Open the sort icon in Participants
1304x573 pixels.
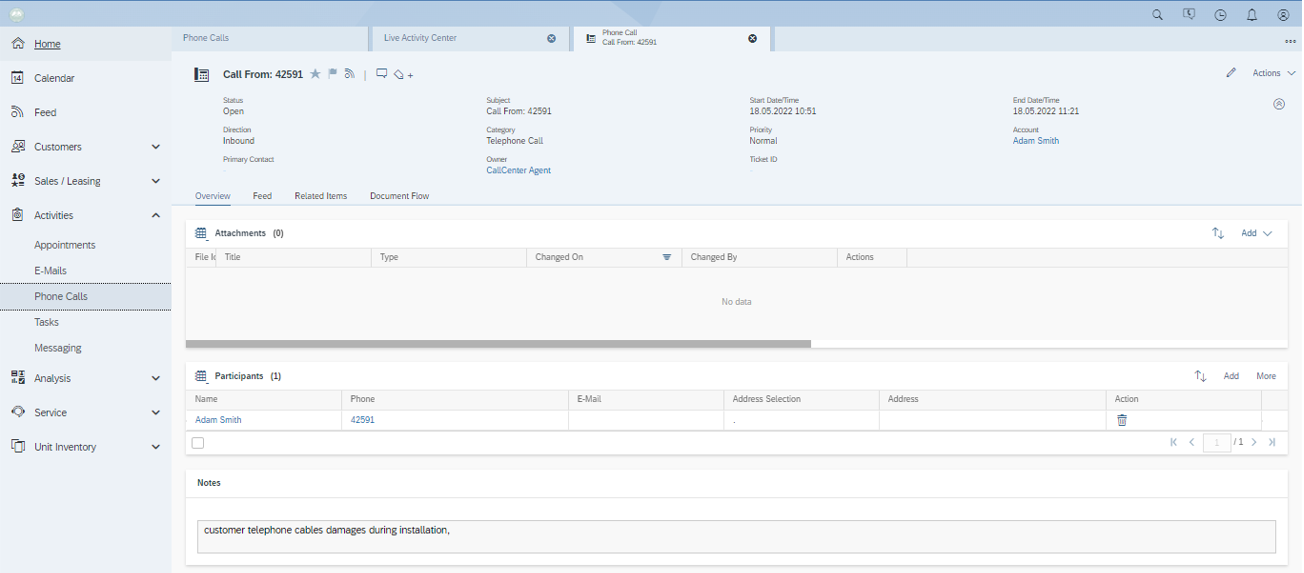coord(1200,376)
